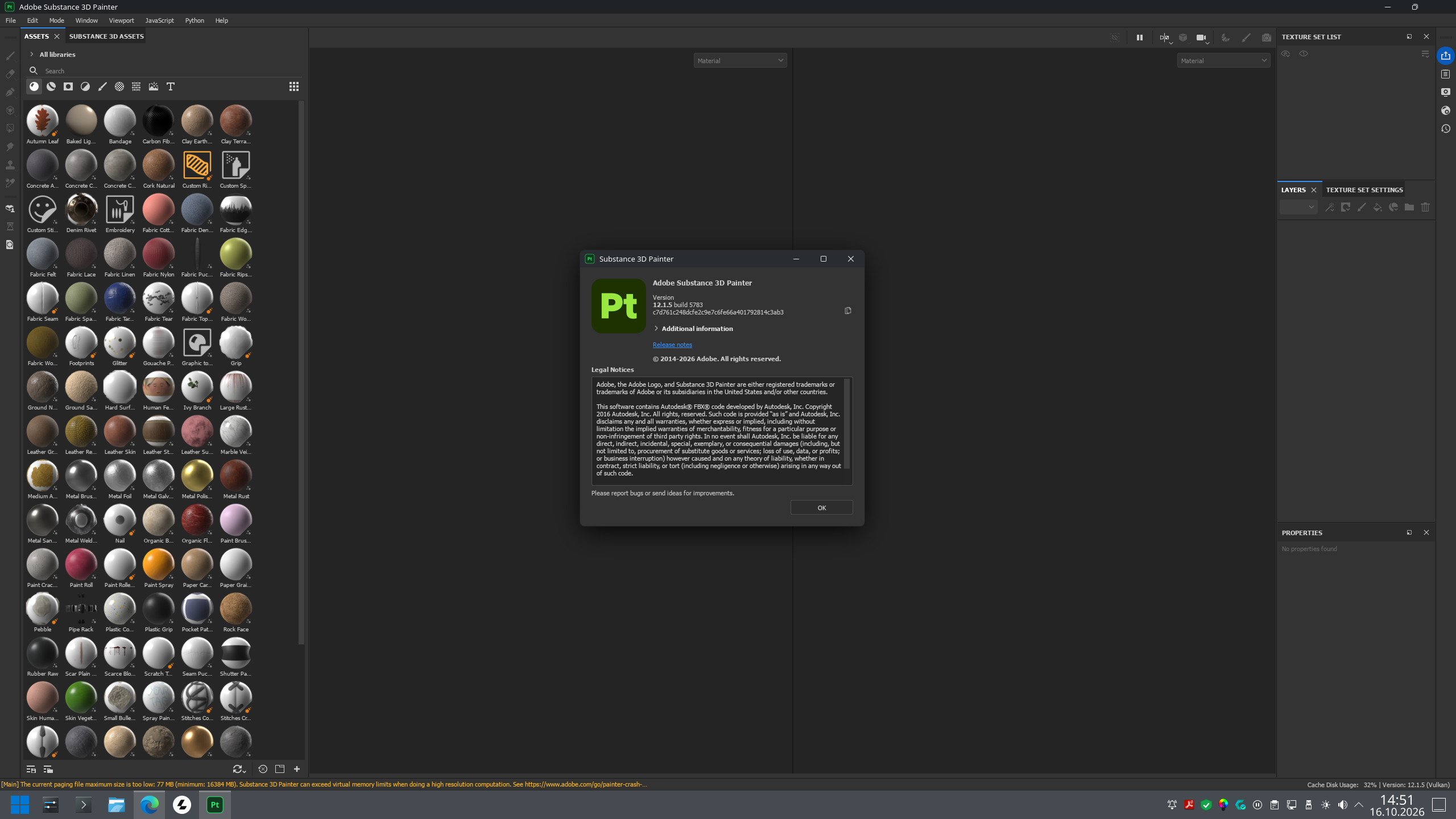Open new folder icon at Assets bottom

(x=280, y=769)
